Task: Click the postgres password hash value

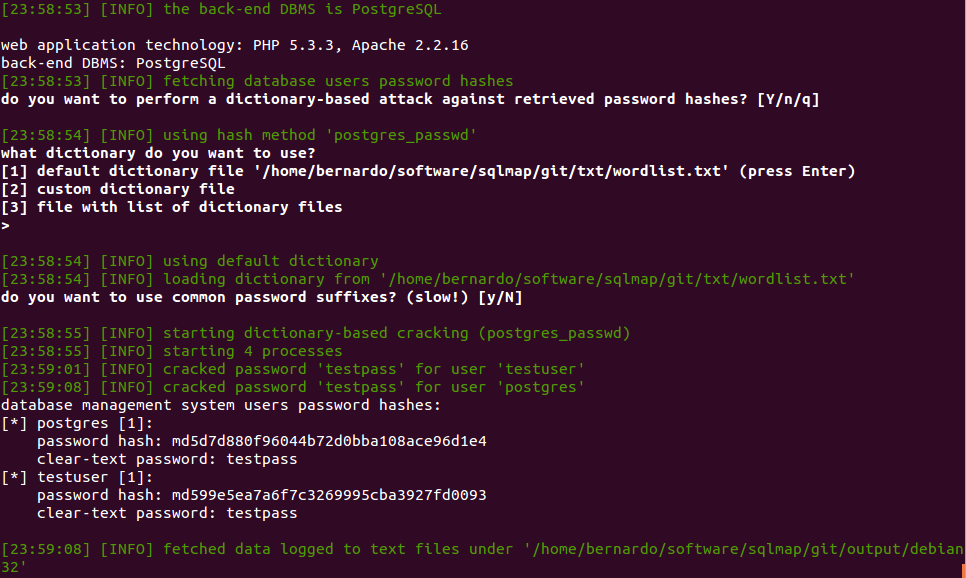Action: 329,441
